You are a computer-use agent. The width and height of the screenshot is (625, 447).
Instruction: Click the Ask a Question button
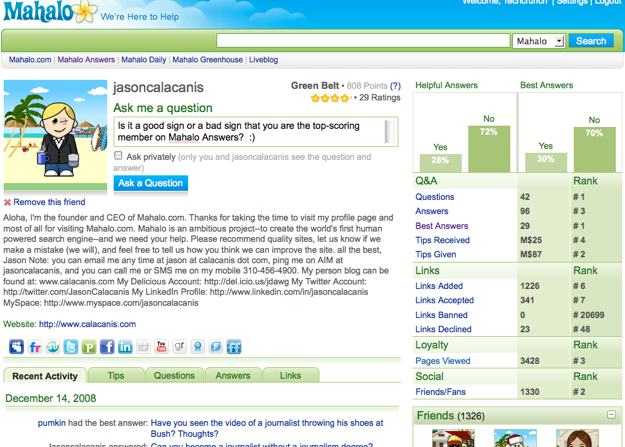151,183
